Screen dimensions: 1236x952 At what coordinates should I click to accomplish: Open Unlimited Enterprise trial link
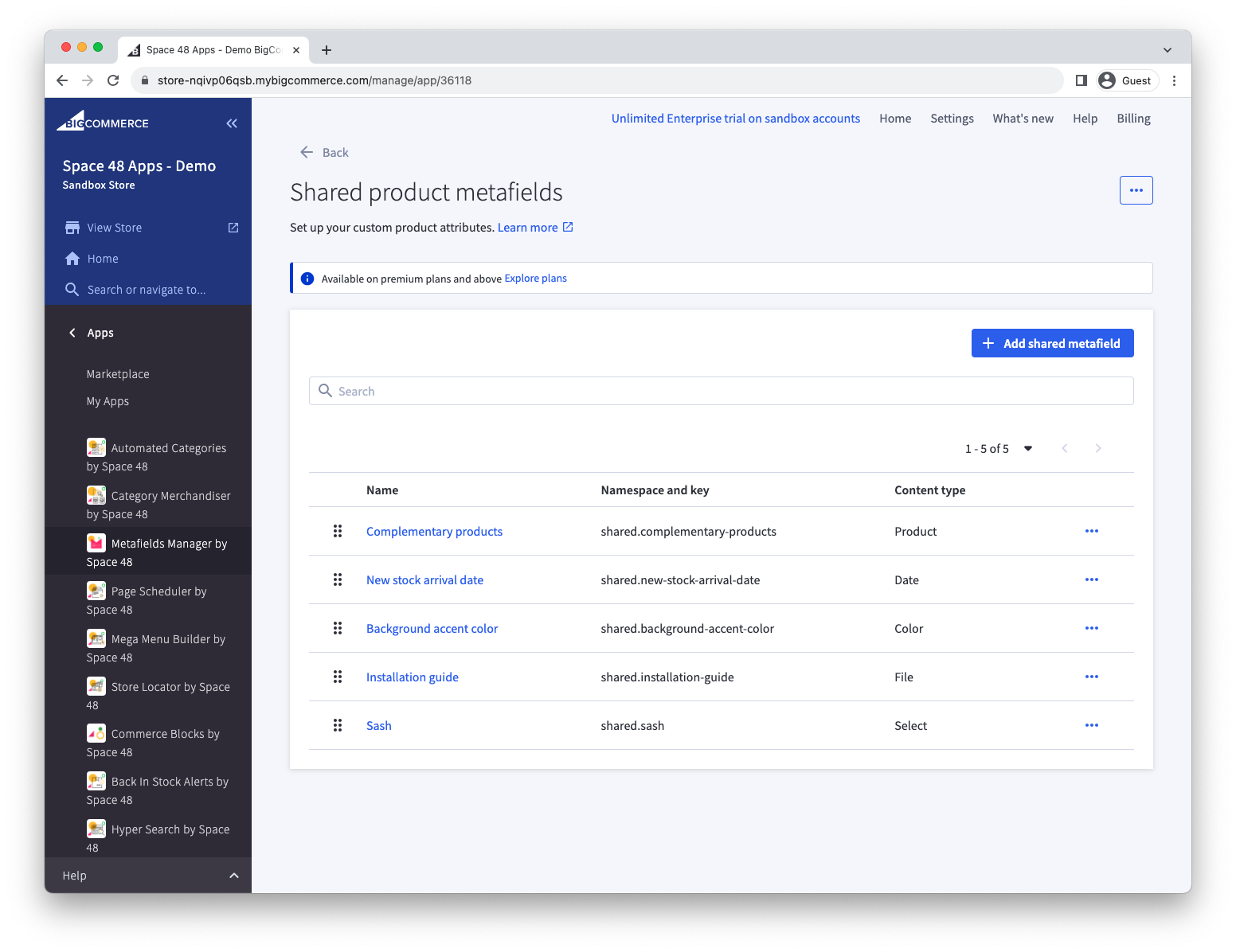point(736,119)
